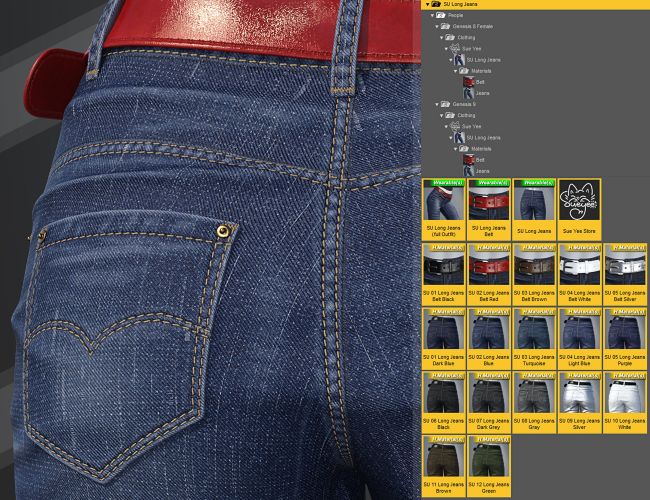The height and width of the screenshot is (500, 650).
Task: Select Jeans under Genesis 9 Materials
Action: [482, 171]
